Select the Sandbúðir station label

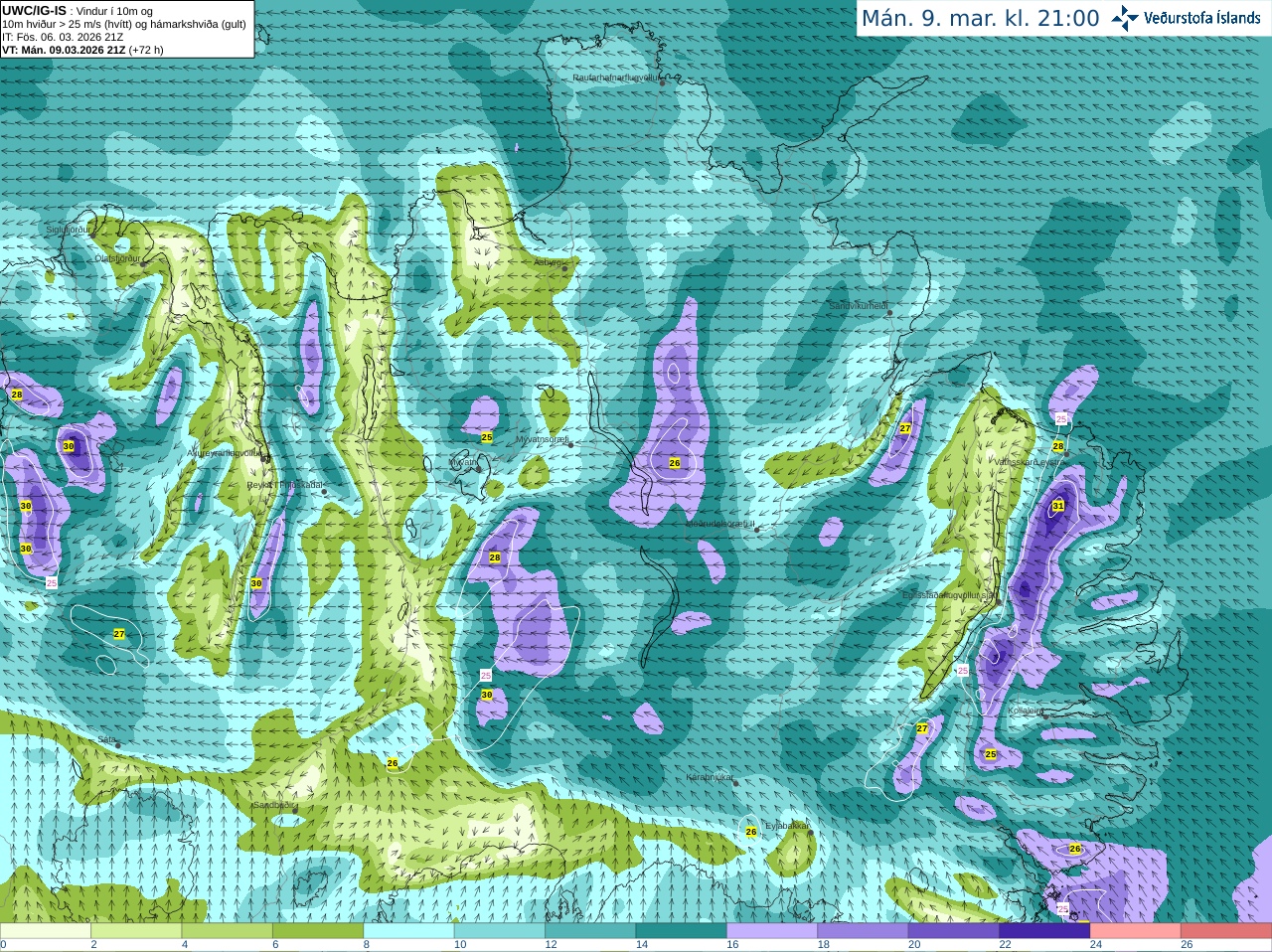(x=271, y=805)
